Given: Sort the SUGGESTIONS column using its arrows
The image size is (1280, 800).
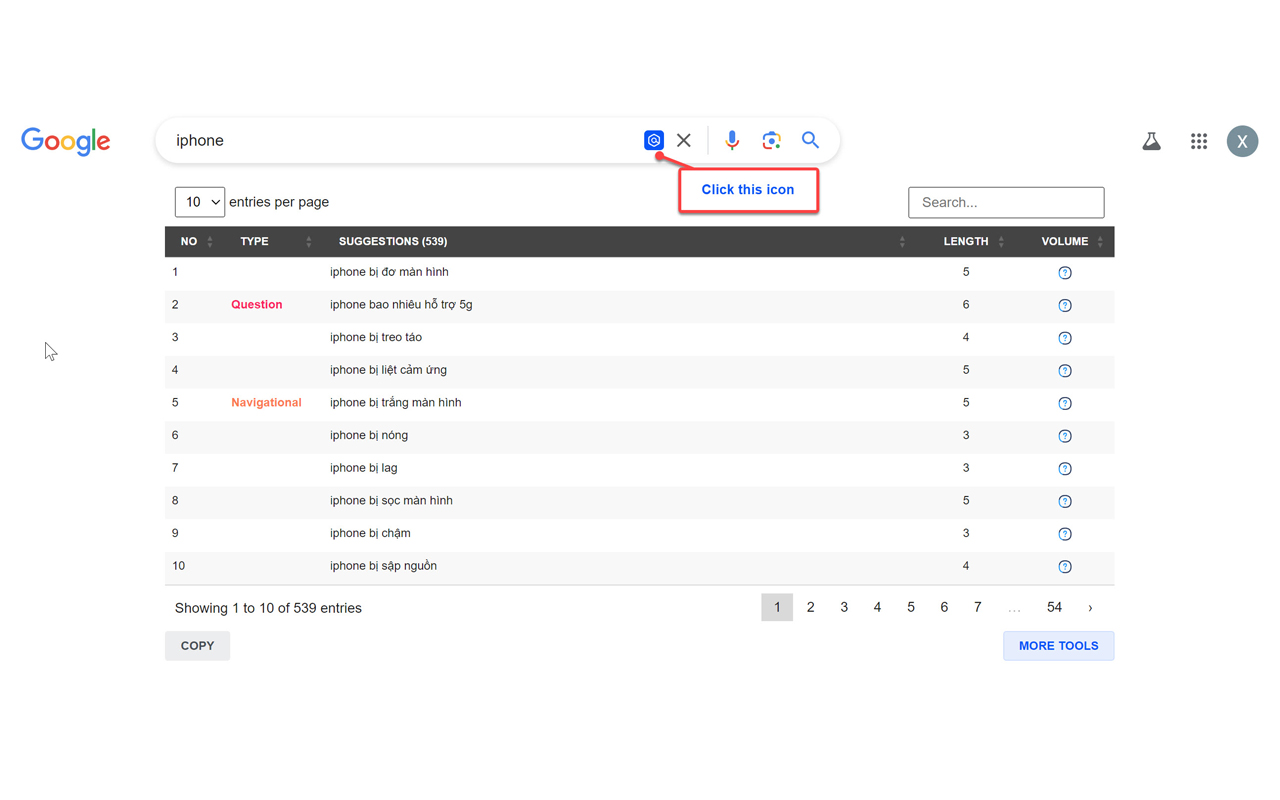Looking at the screenshot, I should (902, 241).
